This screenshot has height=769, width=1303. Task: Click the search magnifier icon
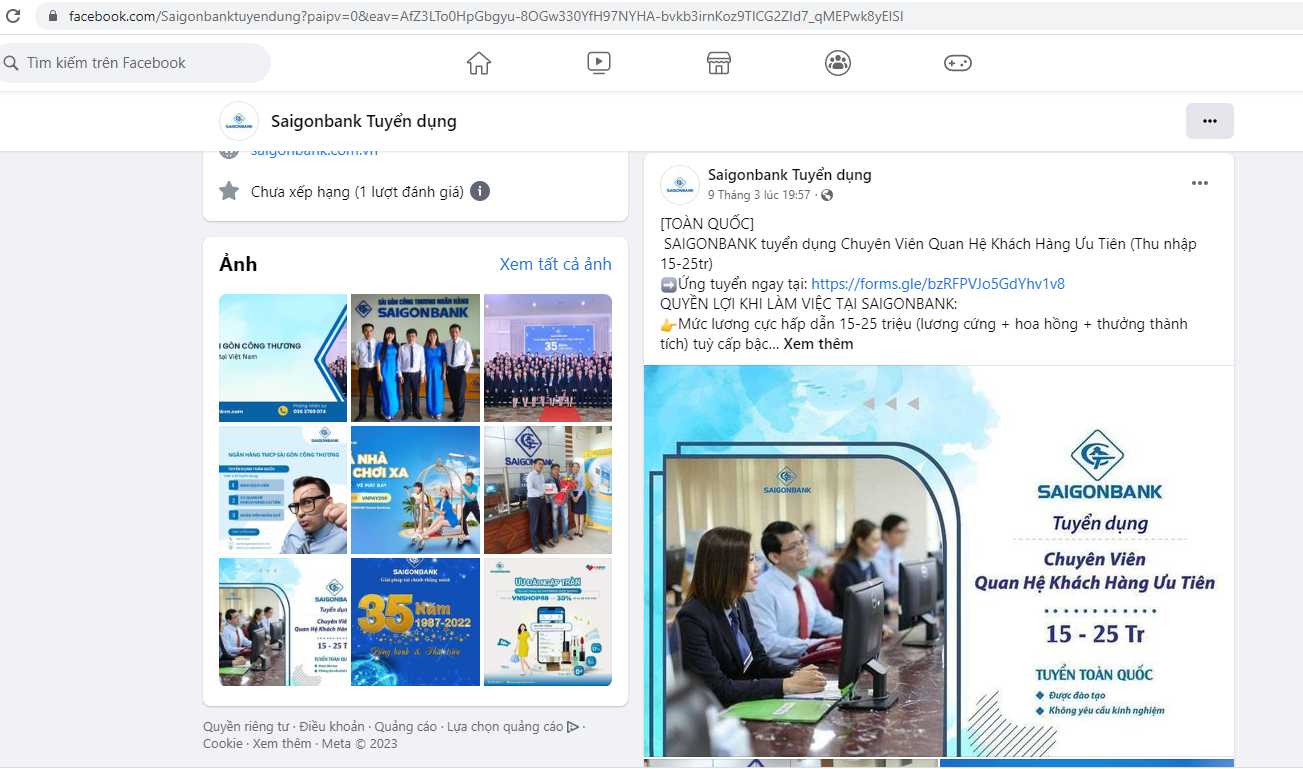12,63
